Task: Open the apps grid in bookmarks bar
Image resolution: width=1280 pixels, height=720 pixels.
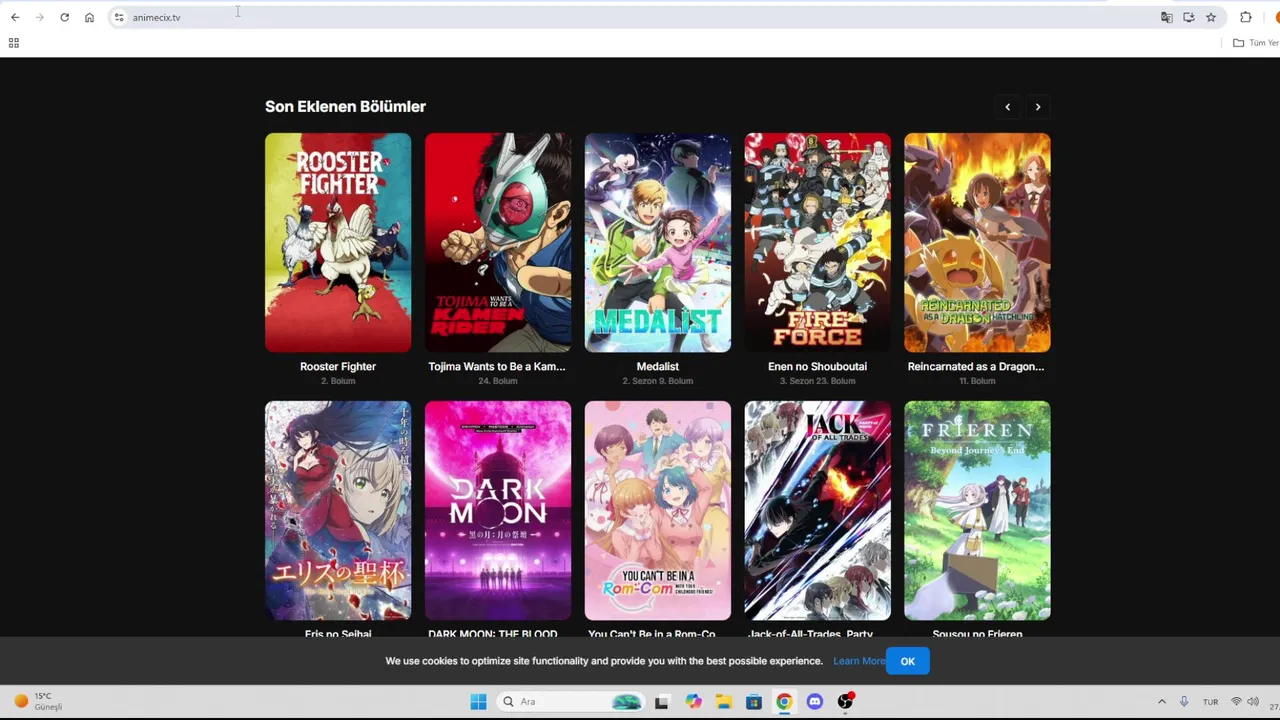Action: coord(13,43)
